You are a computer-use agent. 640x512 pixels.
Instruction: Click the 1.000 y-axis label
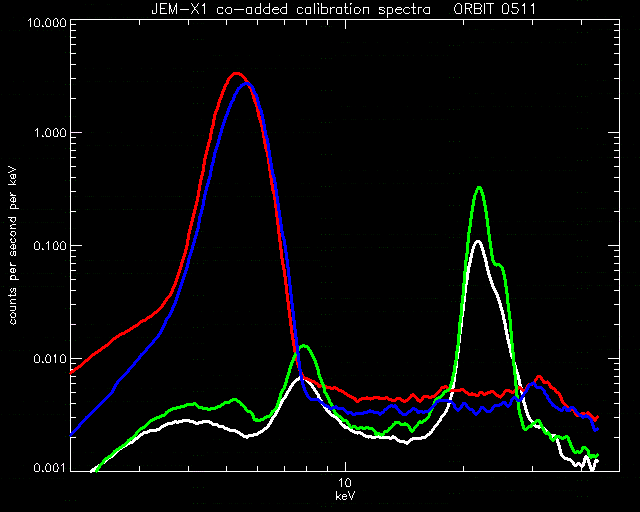(x=49, y=133)
